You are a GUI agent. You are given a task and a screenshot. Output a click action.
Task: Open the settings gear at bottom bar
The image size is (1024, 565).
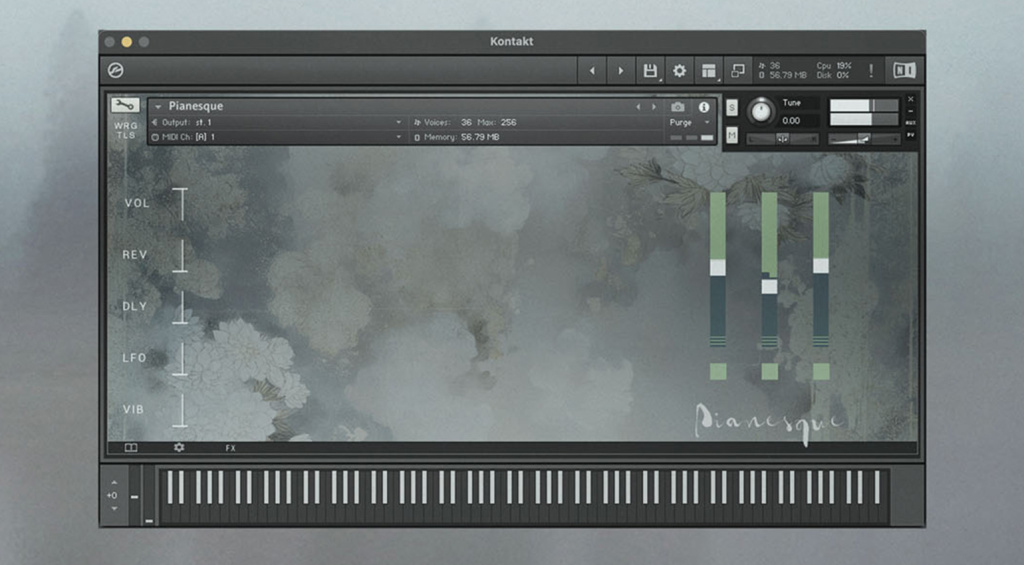point(179,447)
